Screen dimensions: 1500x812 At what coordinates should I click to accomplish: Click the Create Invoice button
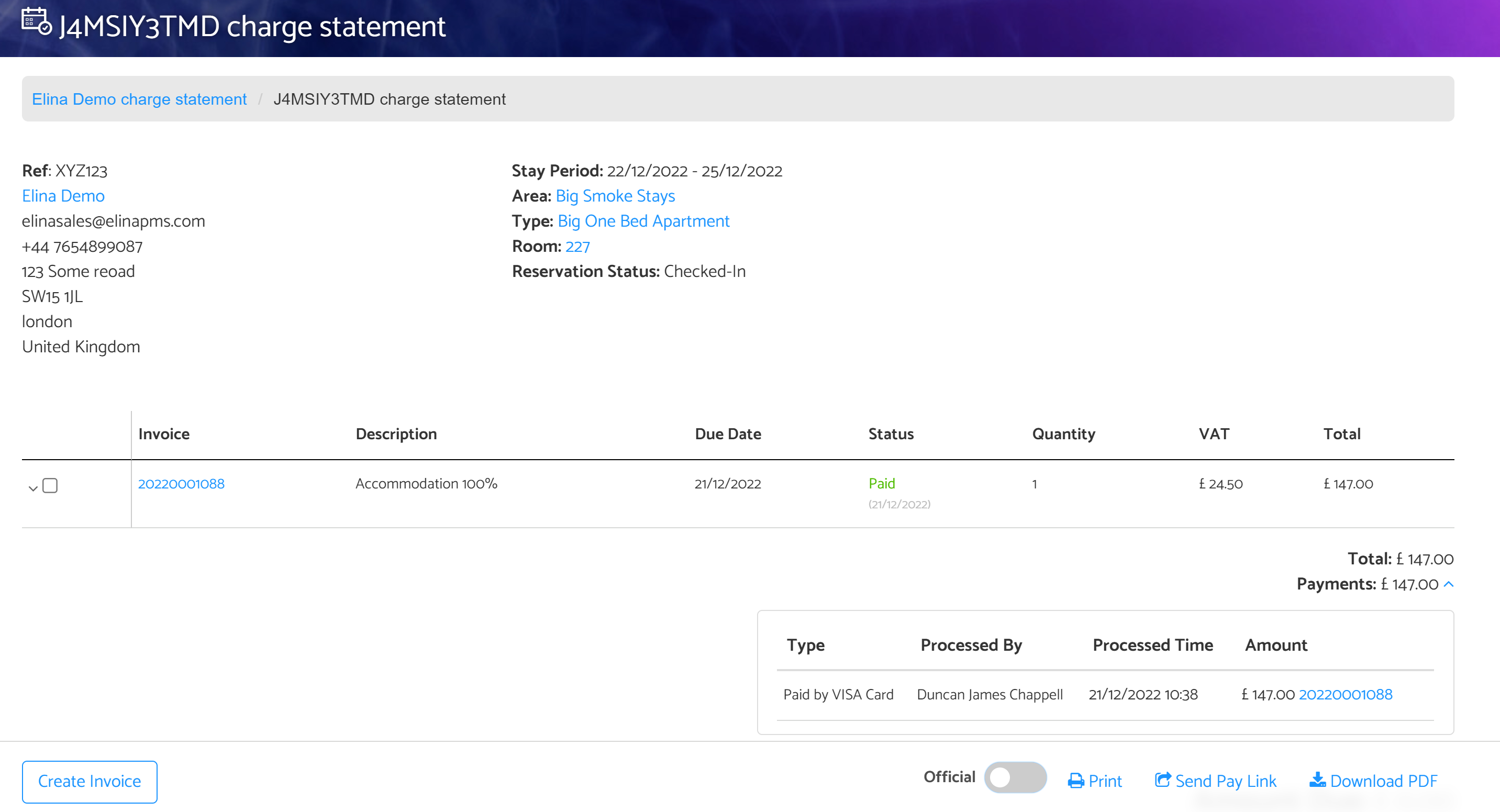tap(90, 782)
